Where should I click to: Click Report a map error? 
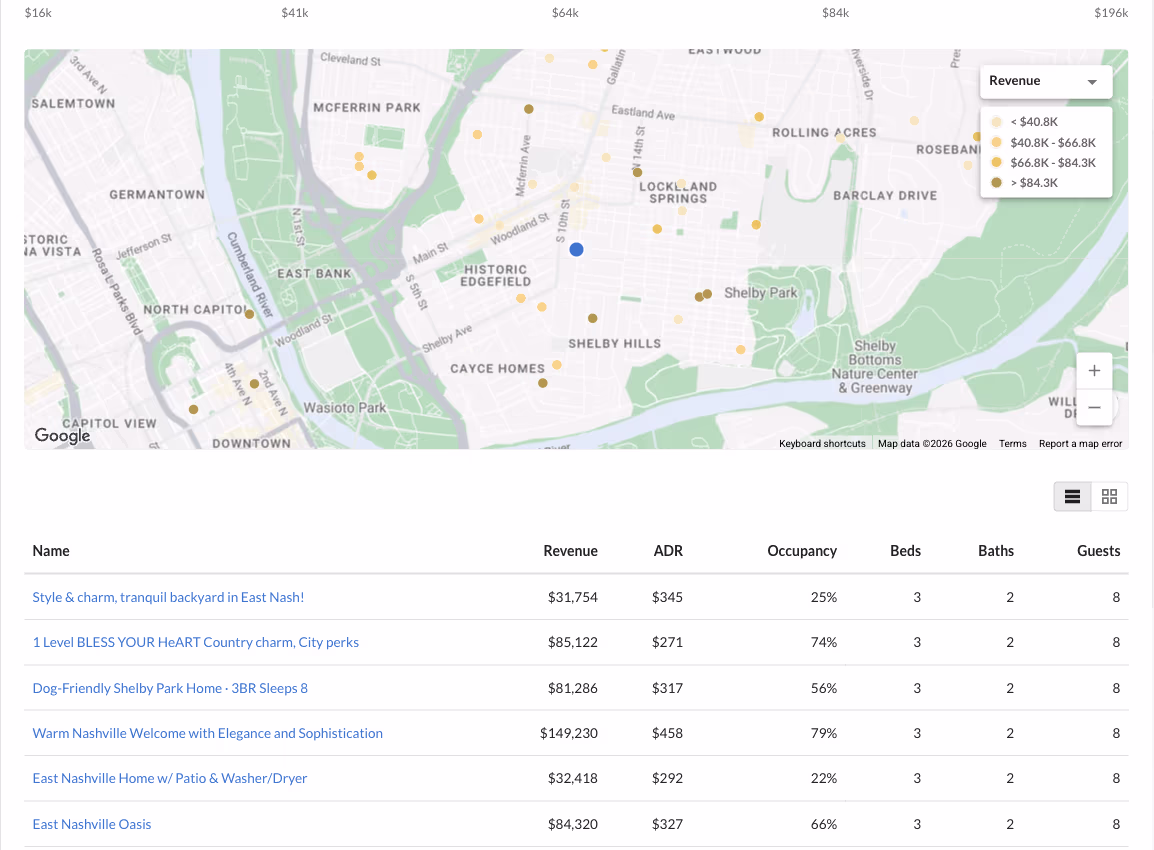tap(1080, 444)
